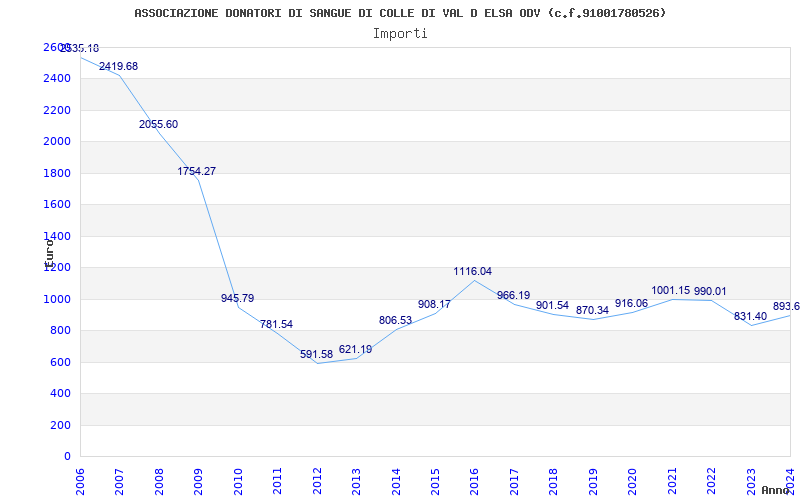Click the 1001.15 data label
Image resolution: width=800 pixels, height=500 pixels.
pyautogui.click(x=670, y=291)
